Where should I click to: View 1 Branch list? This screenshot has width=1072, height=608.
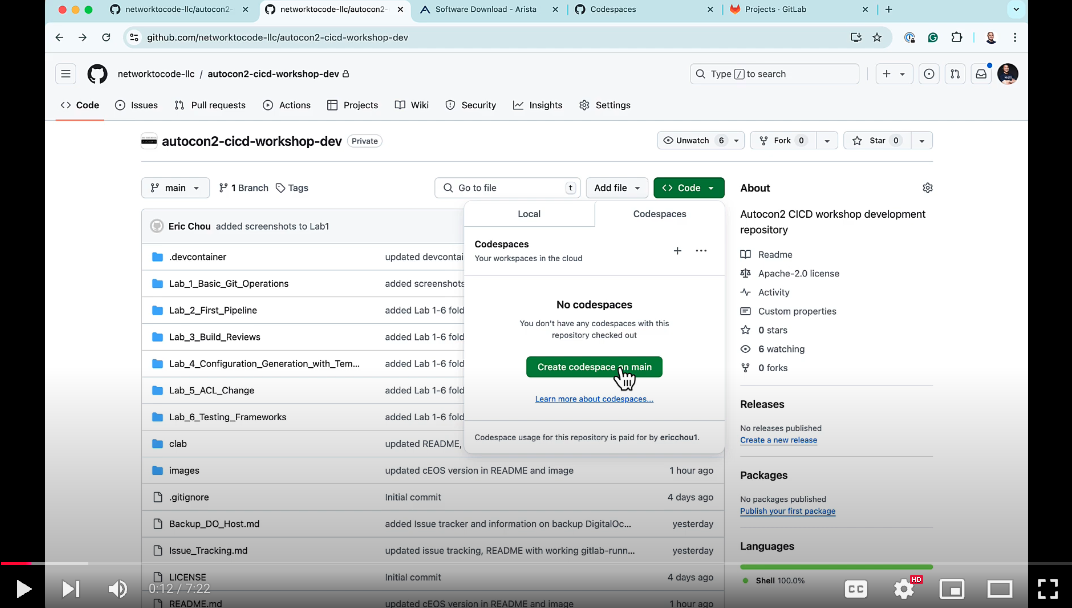tap(243, 188)
